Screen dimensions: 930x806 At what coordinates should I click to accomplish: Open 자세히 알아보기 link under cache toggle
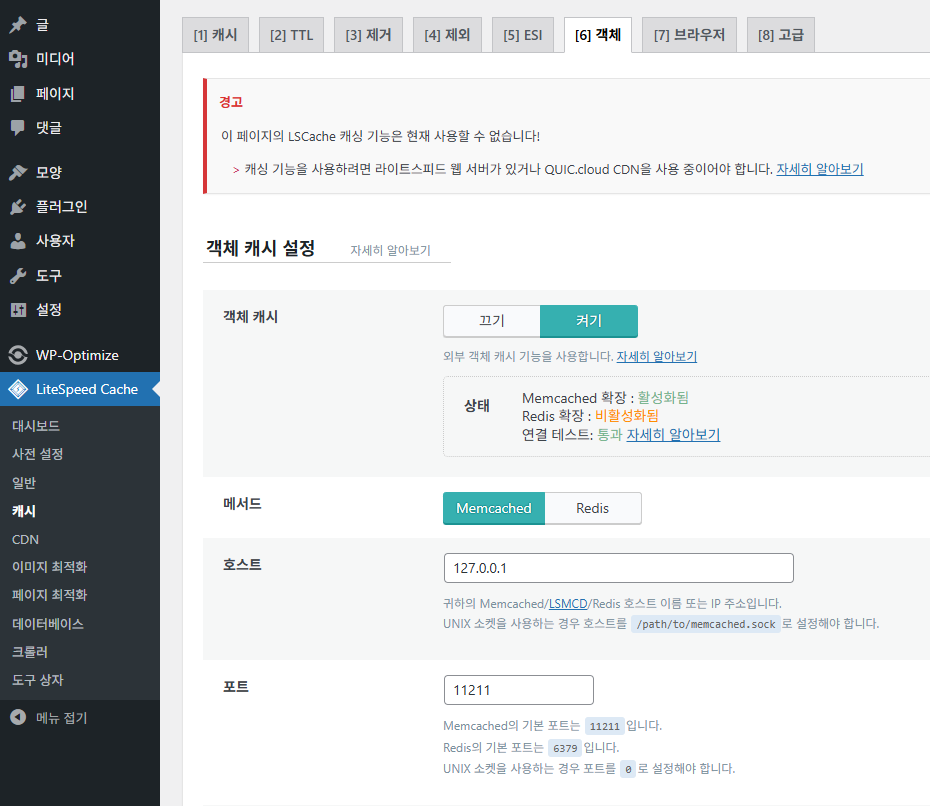coord(657,356)
